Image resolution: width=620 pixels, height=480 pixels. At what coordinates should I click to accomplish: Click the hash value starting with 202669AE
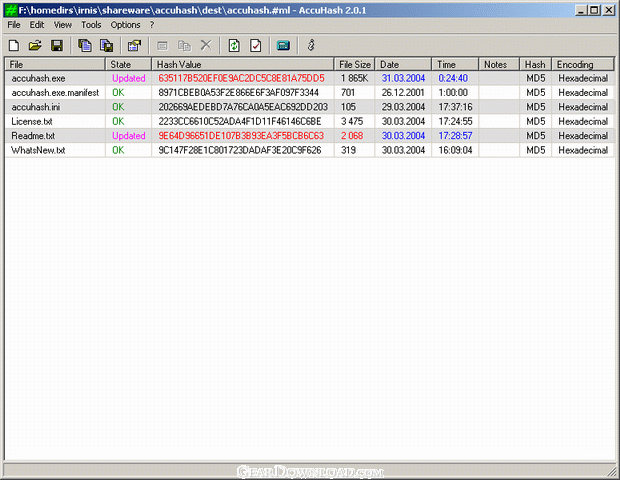click(x=243, y=107)
